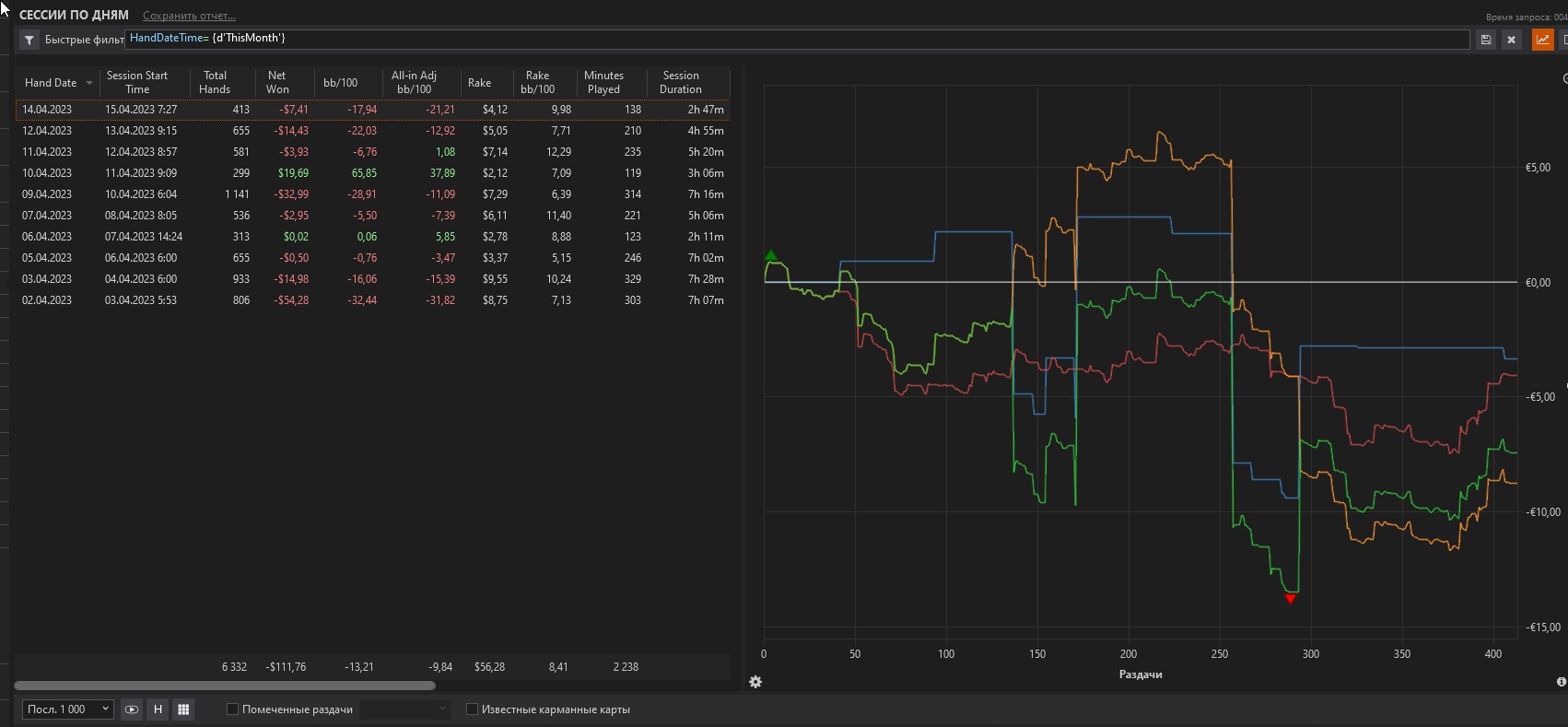The width and height of the screenshot is (1568, 727).
Task: Sort by Net Won column header
Action: (277, 82)
